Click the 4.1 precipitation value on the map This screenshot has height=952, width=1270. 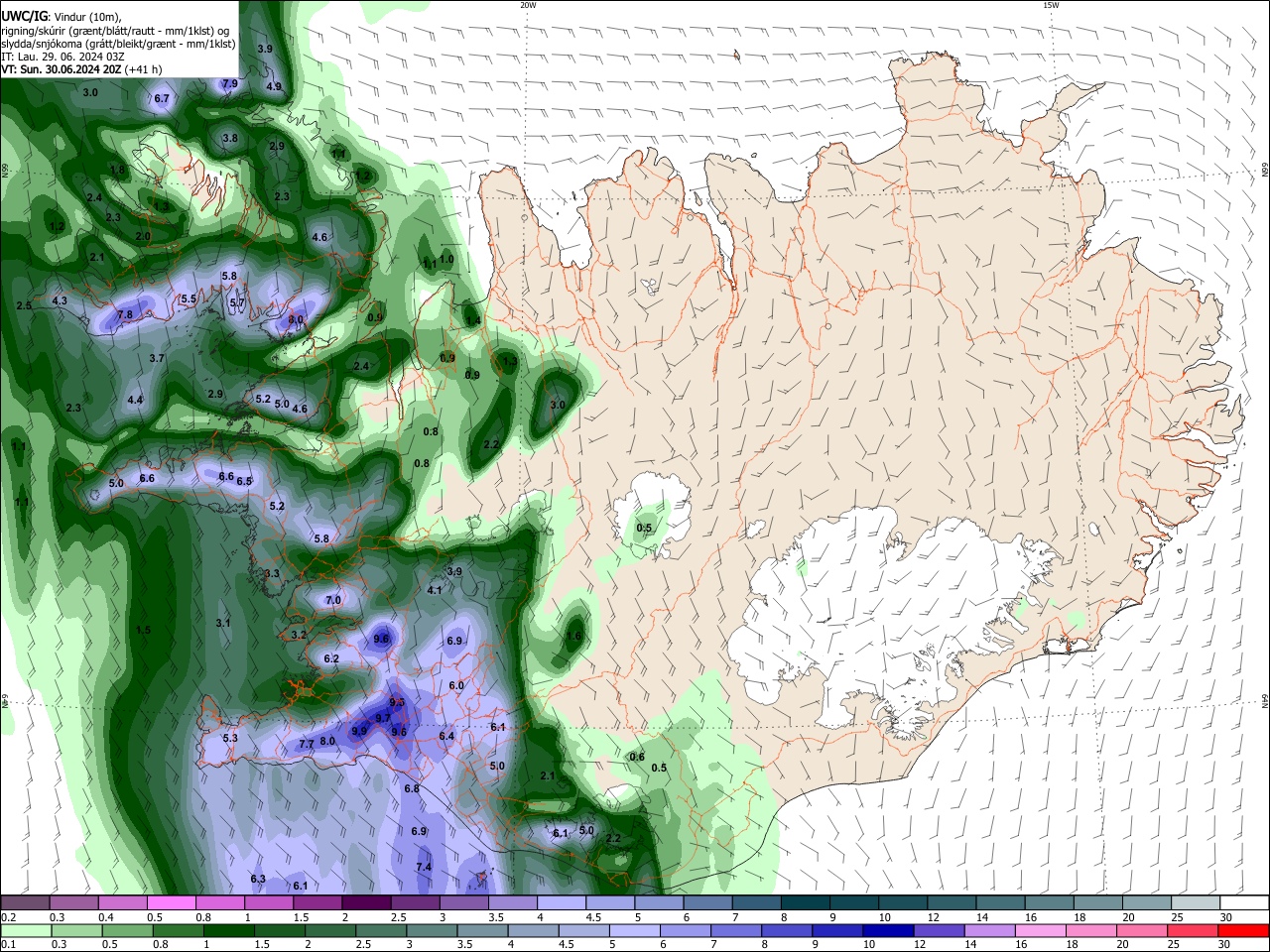tap(435, 590)
